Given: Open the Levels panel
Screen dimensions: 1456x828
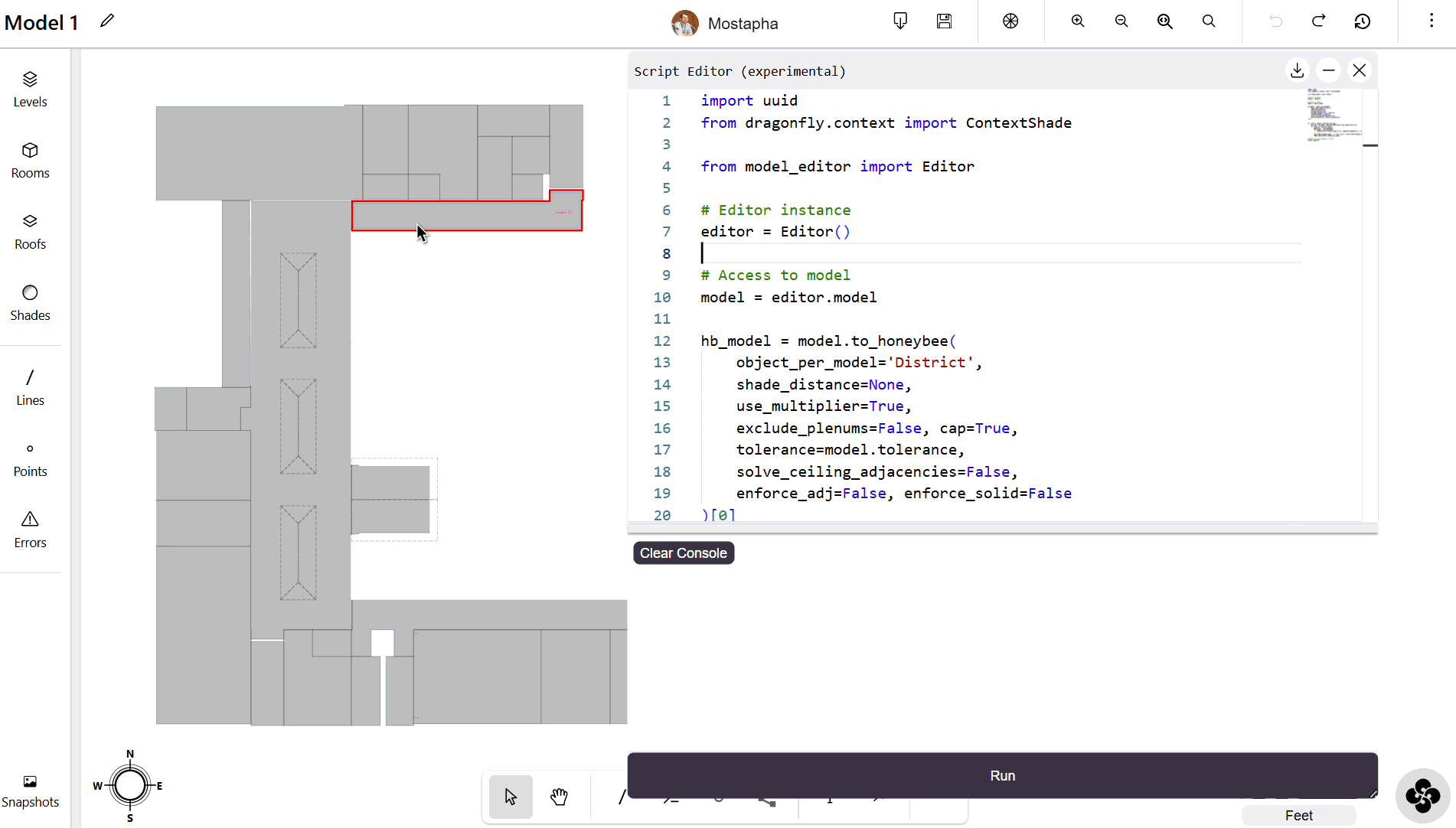Looking at the screenshot, I should pos(30,89).
